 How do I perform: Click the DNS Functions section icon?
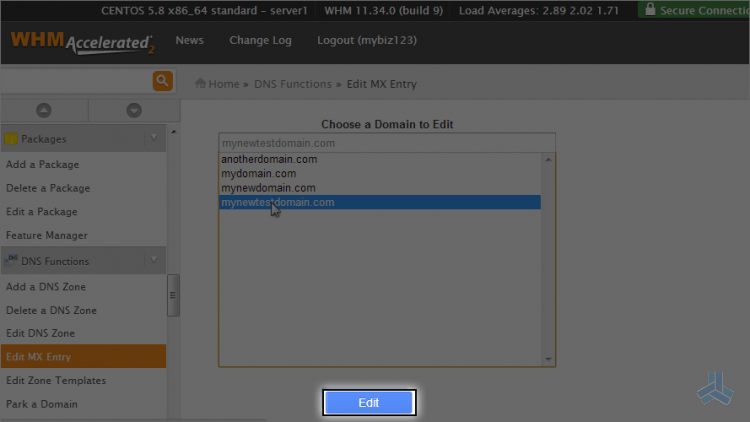pyautogui.click(x=11, y=261)
